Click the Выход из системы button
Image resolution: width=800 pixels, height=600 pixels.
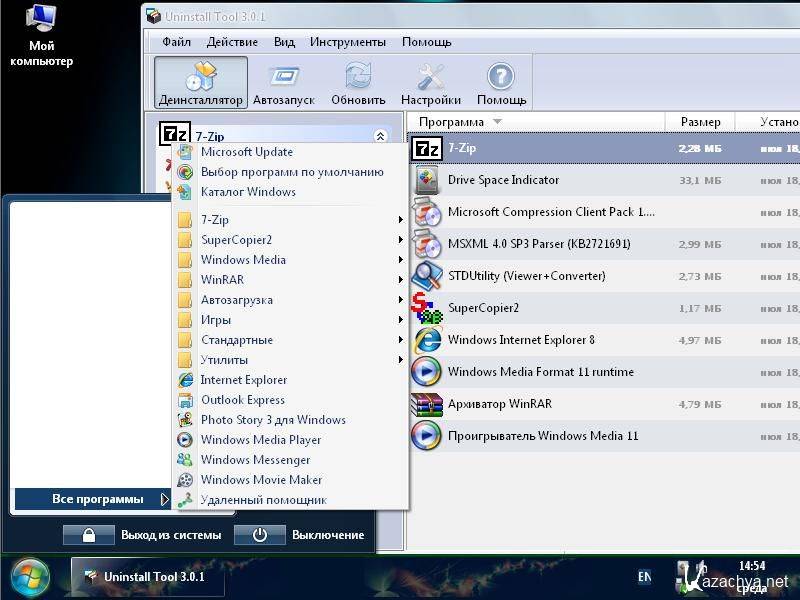pos(143,535)
